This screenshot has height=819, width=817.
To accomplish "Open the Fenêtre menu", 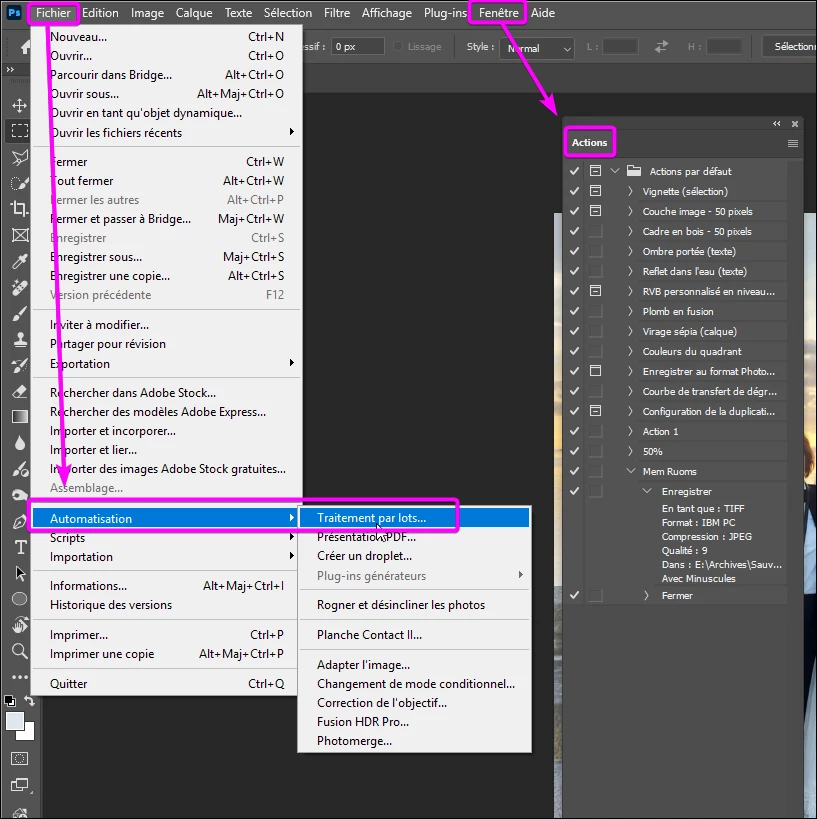I will click(498, 13).
